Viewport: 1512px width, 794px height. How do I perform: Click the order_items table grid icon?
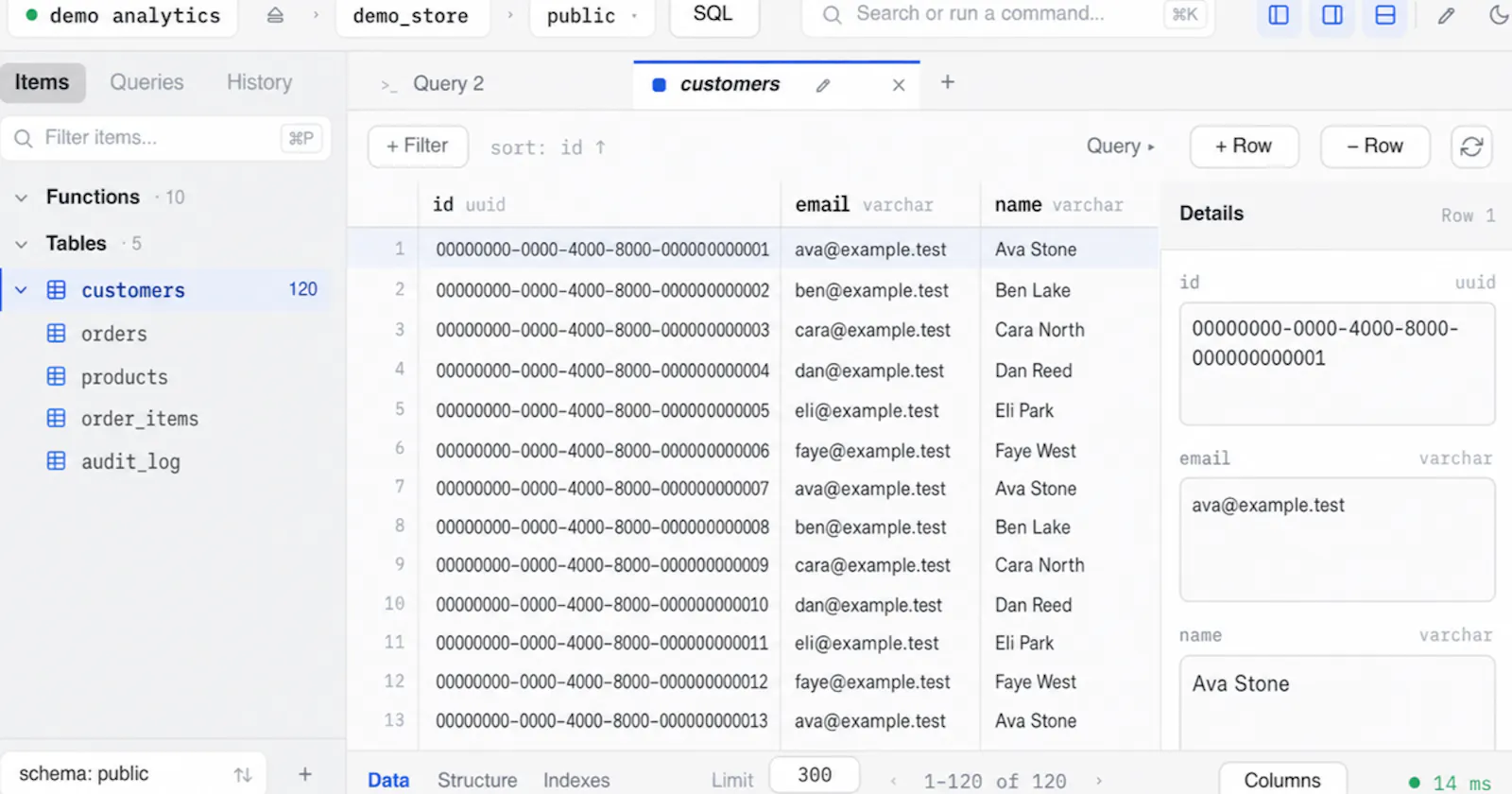[57, 418]
